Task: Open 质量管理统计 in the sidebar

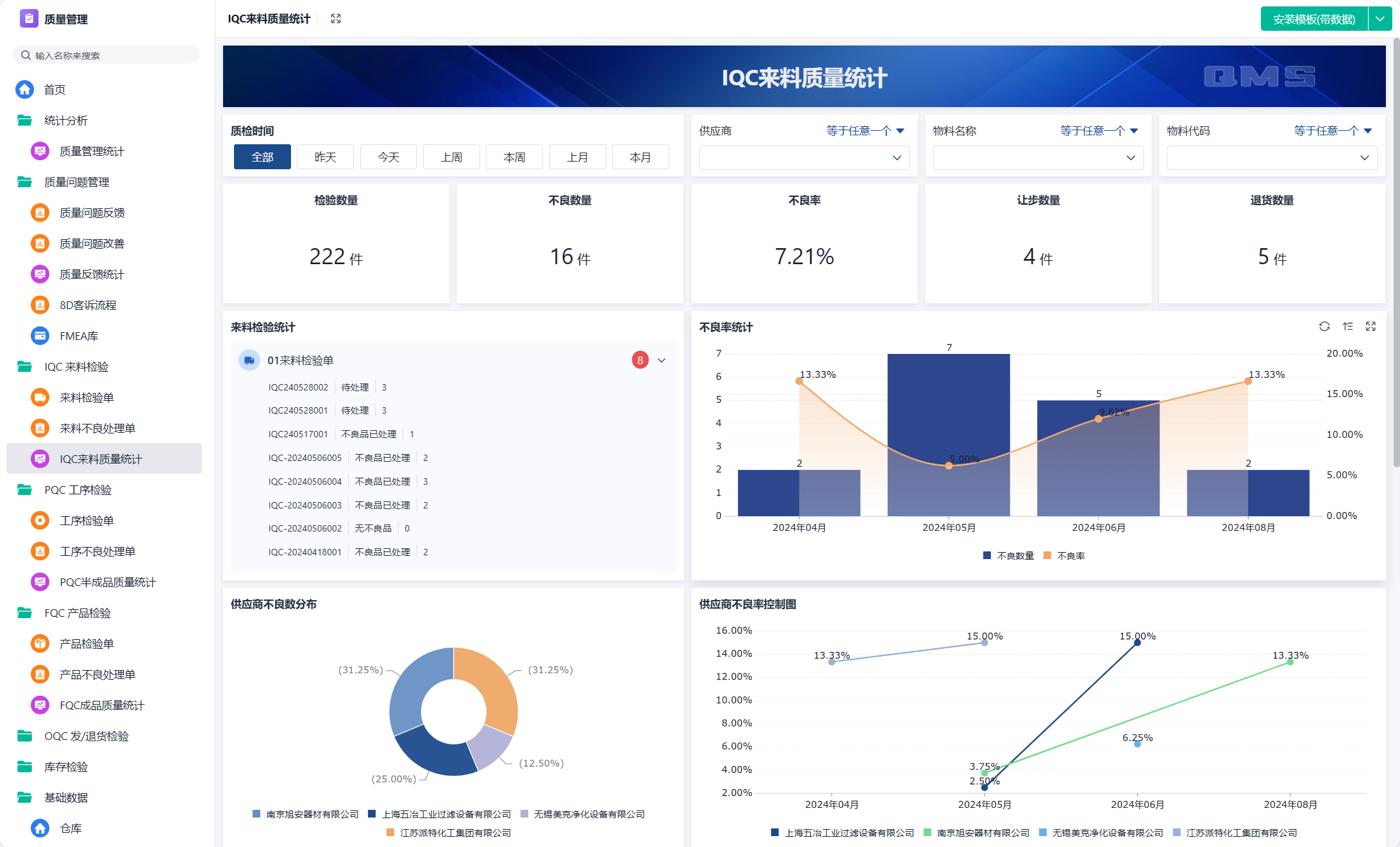Action: 92,151
